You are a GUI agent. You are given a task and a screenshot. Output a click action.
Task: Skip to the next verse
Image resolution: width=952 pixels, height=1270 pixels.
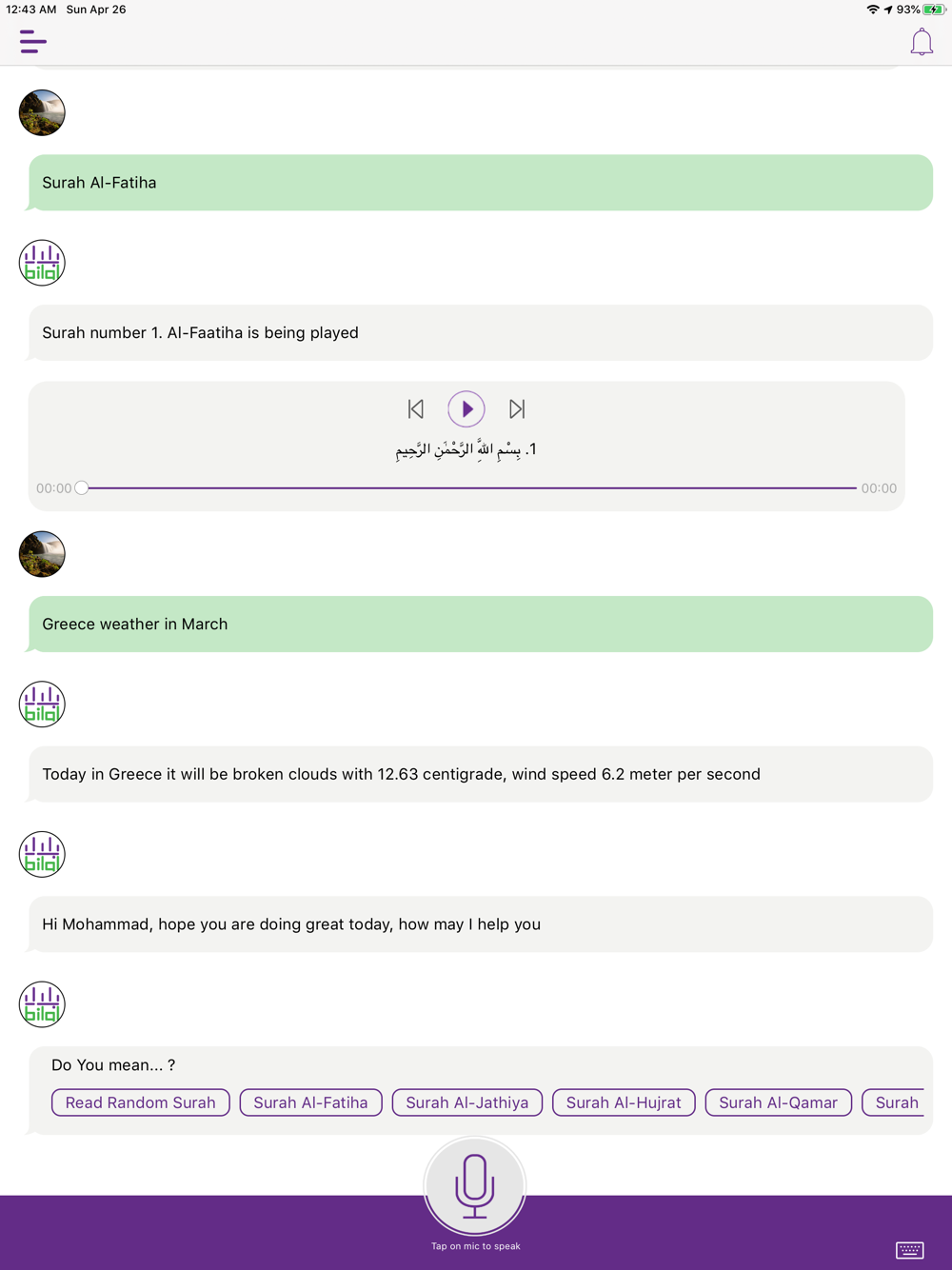click(x=517, y=409)
